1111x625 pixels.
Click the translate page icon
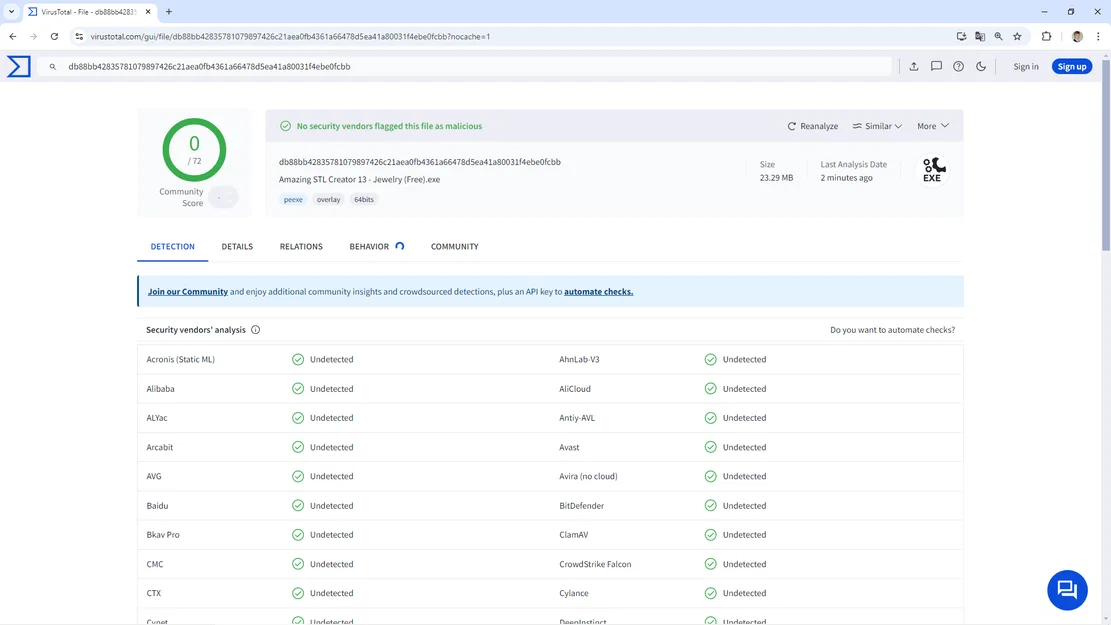tap(980, 36)
